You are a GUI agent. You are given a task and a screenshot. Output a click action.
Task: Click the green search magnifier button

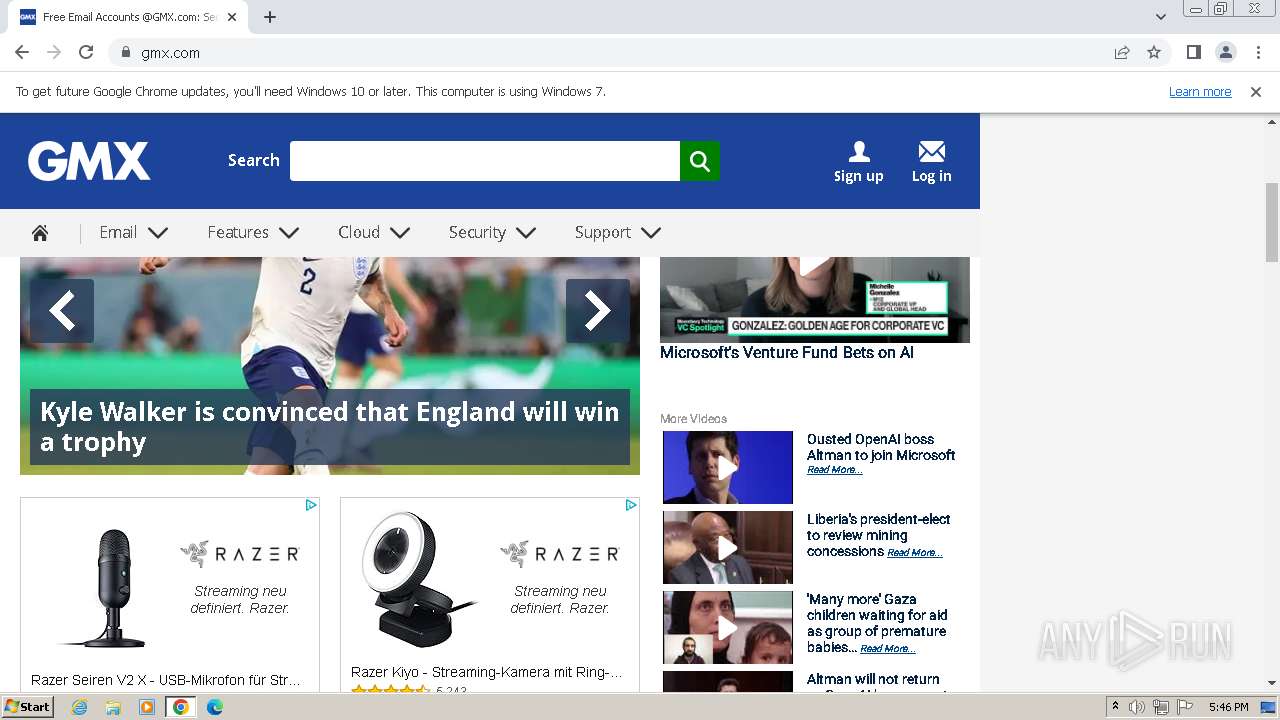(x=700, y=161)
